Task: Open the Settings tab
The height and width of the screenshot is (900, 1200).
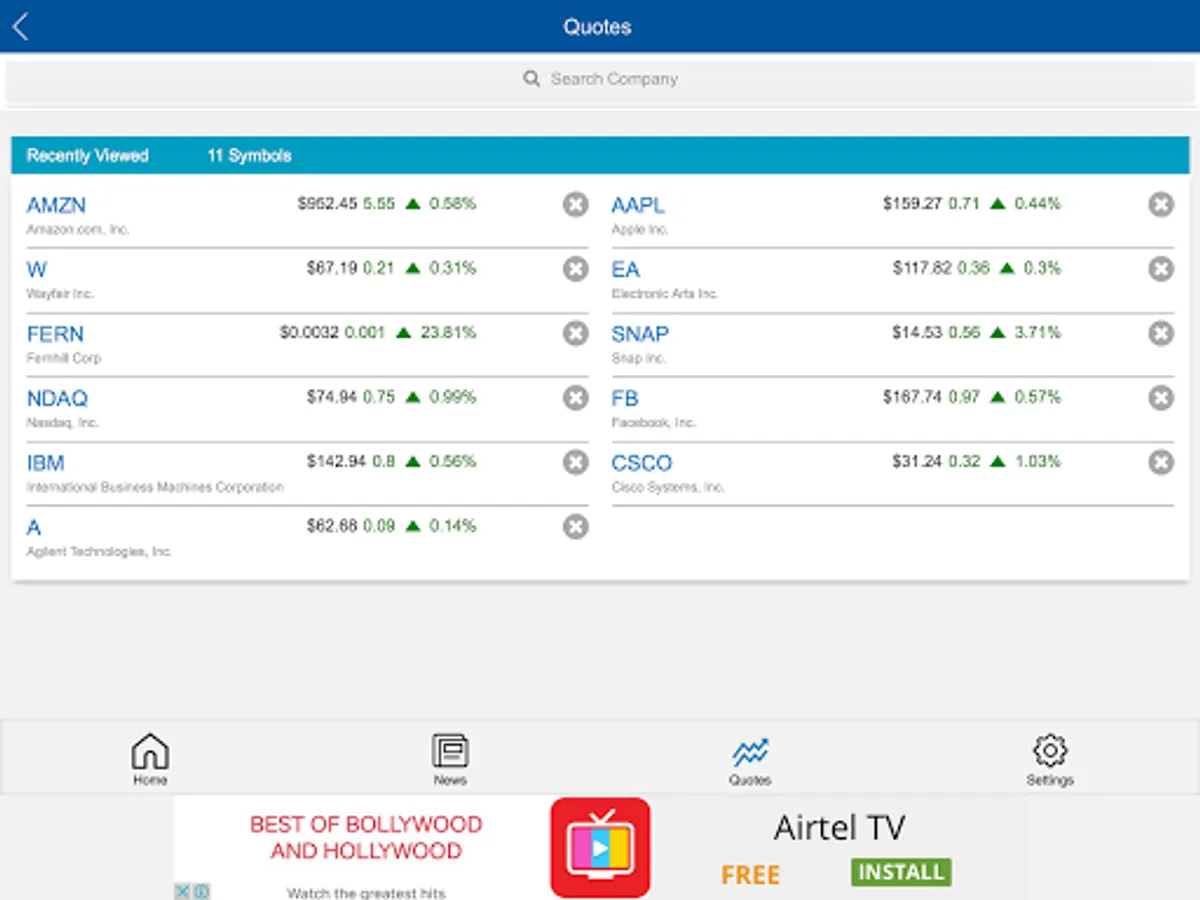Action: tap(1050, 760)
